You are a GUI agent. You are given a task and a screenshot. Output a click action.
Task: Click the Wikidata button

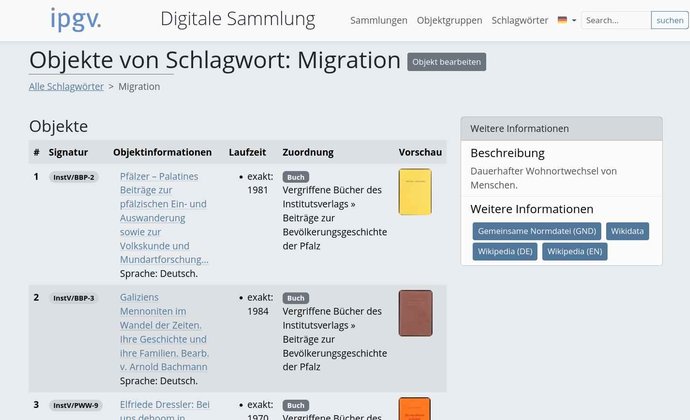(628, 231)
